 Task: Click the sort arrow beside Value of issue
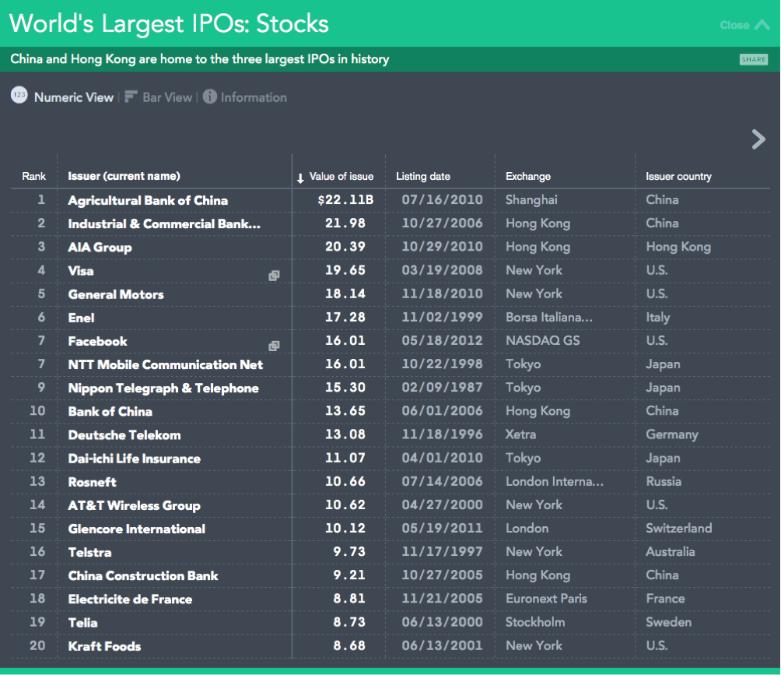tap(300, 178)
